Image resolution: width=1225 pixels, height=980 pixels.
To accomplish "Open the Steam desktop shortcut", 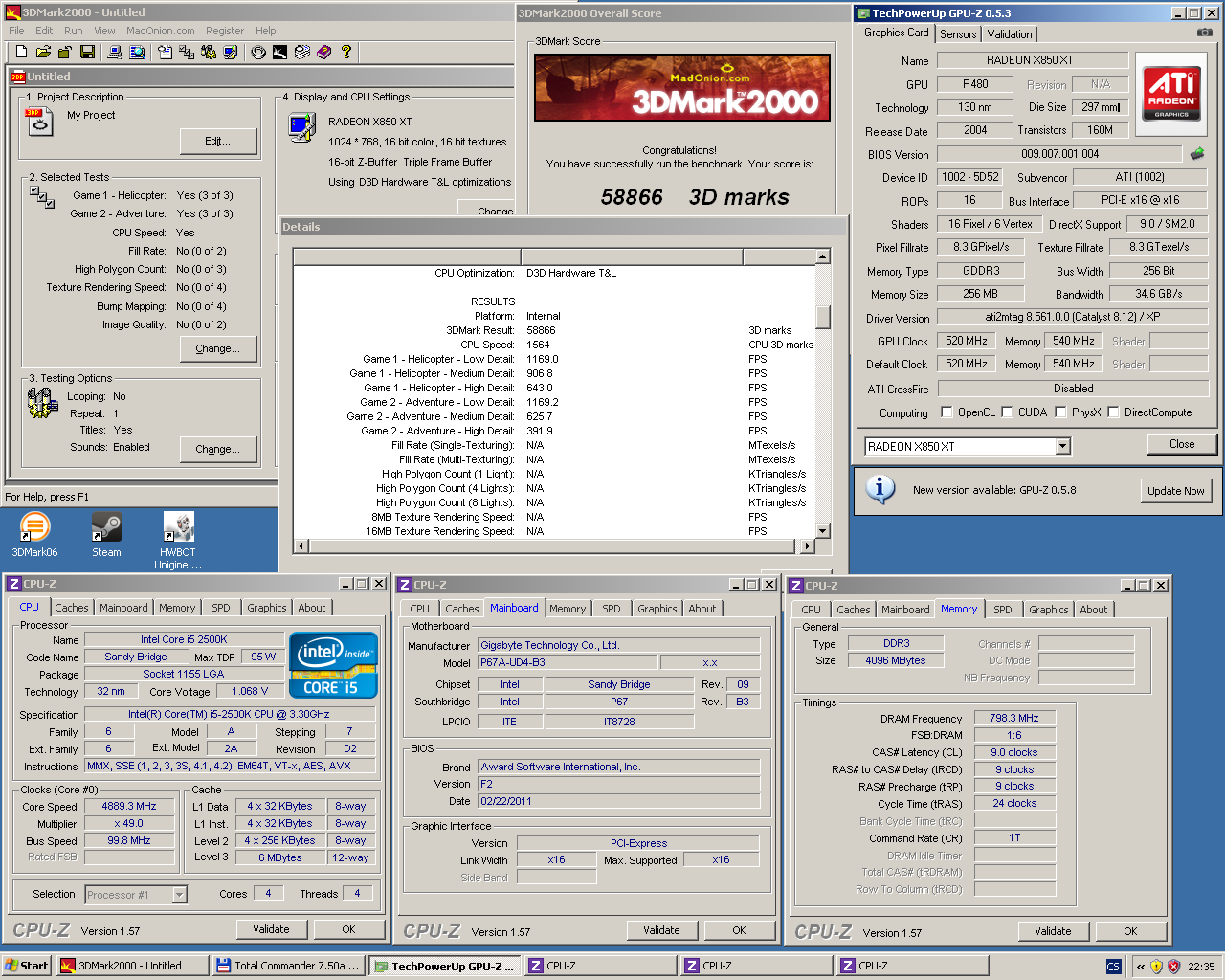I will [x=106, y=535].
